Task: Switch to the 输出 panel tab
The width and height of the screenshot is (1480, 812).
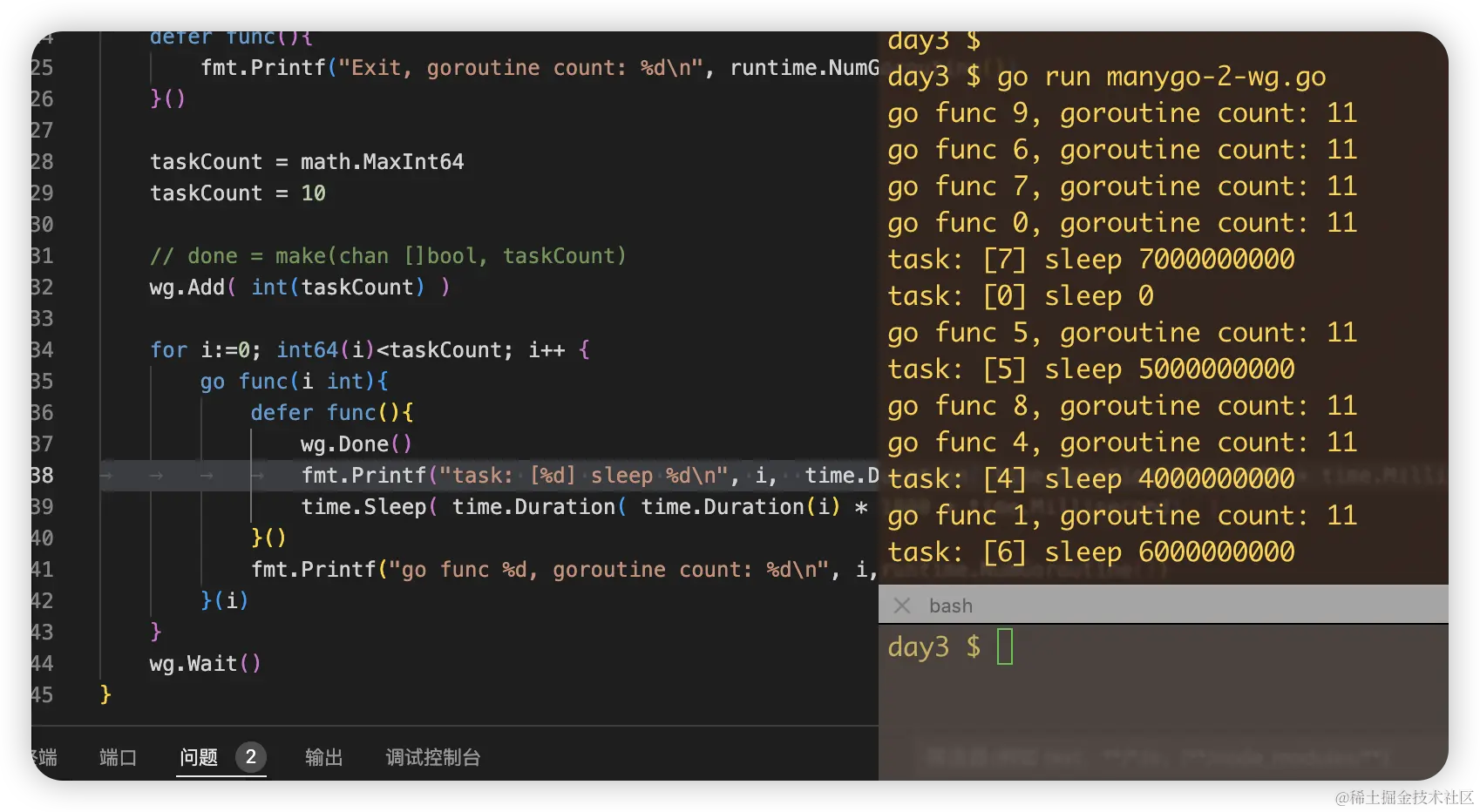Action: point(323,757)
